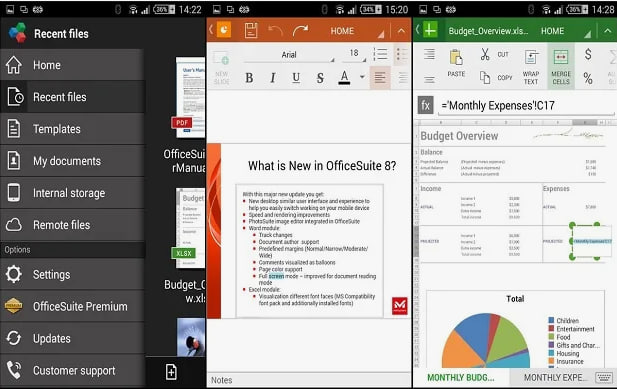Toggle bold formatting
The image size is (617, 389).
point(249,78)
